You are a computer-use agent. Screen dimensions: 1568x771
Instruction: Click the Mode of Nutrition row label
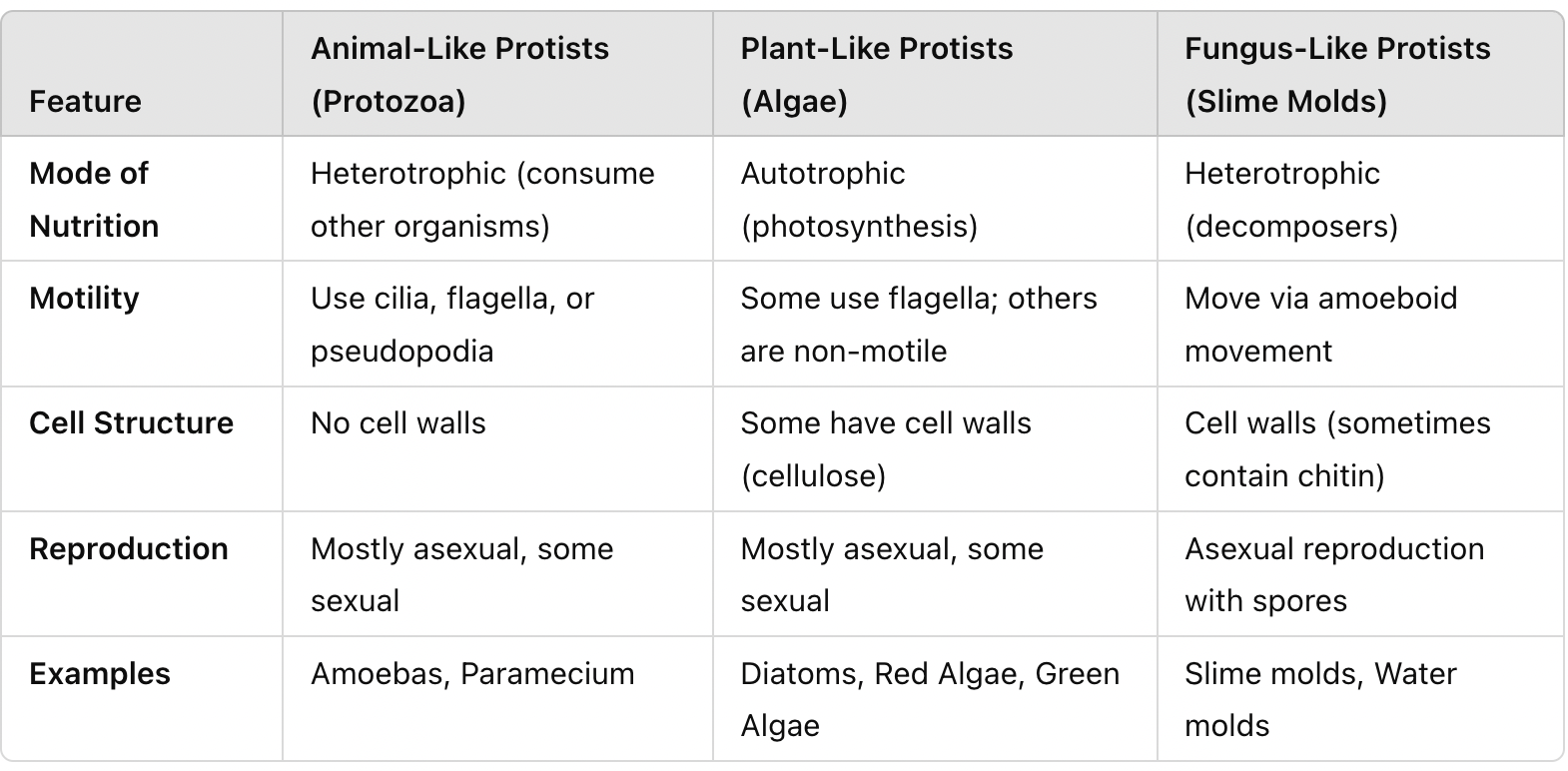pos(94,200)
